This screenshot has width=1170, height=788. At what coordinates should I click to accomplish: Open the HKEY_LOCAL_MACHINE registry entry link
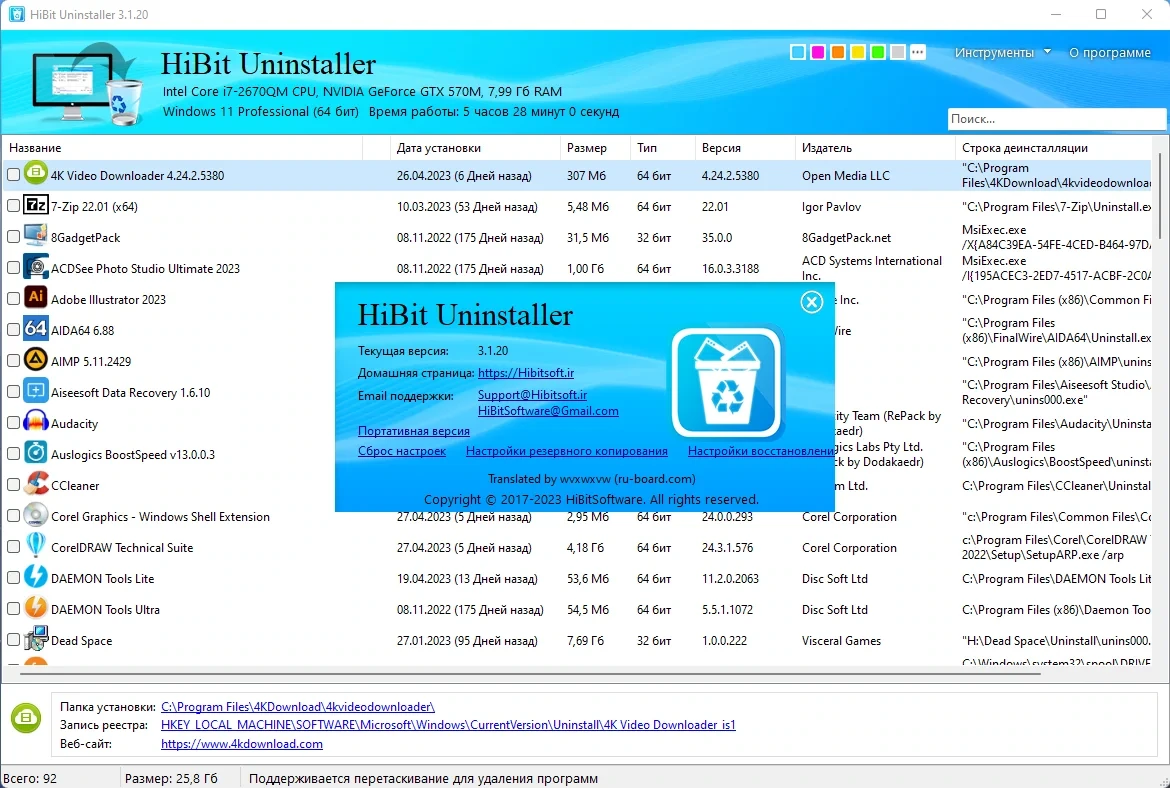[448, 725]
